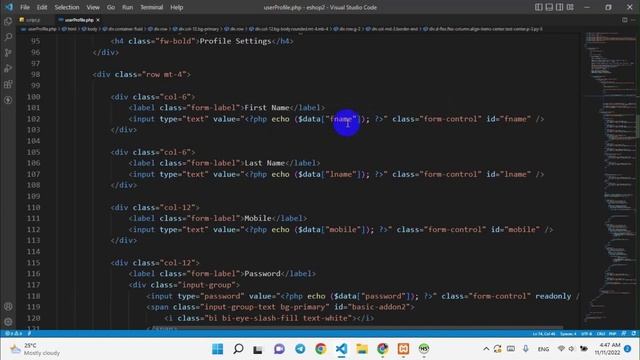Screen dimensions: 640x360
Task: Open Windows taskbar Search
Action: (x=238, y=349)
